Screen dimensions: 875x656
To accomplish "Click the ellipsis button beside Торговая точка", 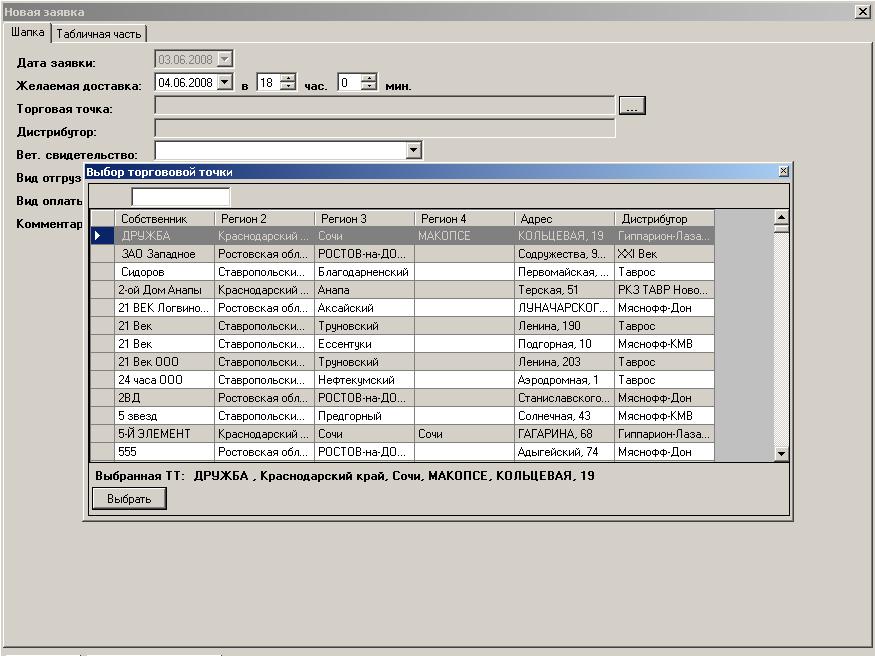I will click(x=632, y=105).
